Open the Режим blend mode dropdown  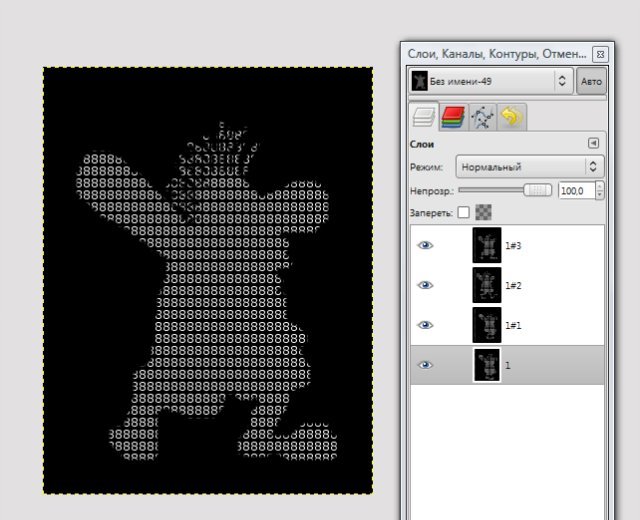529,167
